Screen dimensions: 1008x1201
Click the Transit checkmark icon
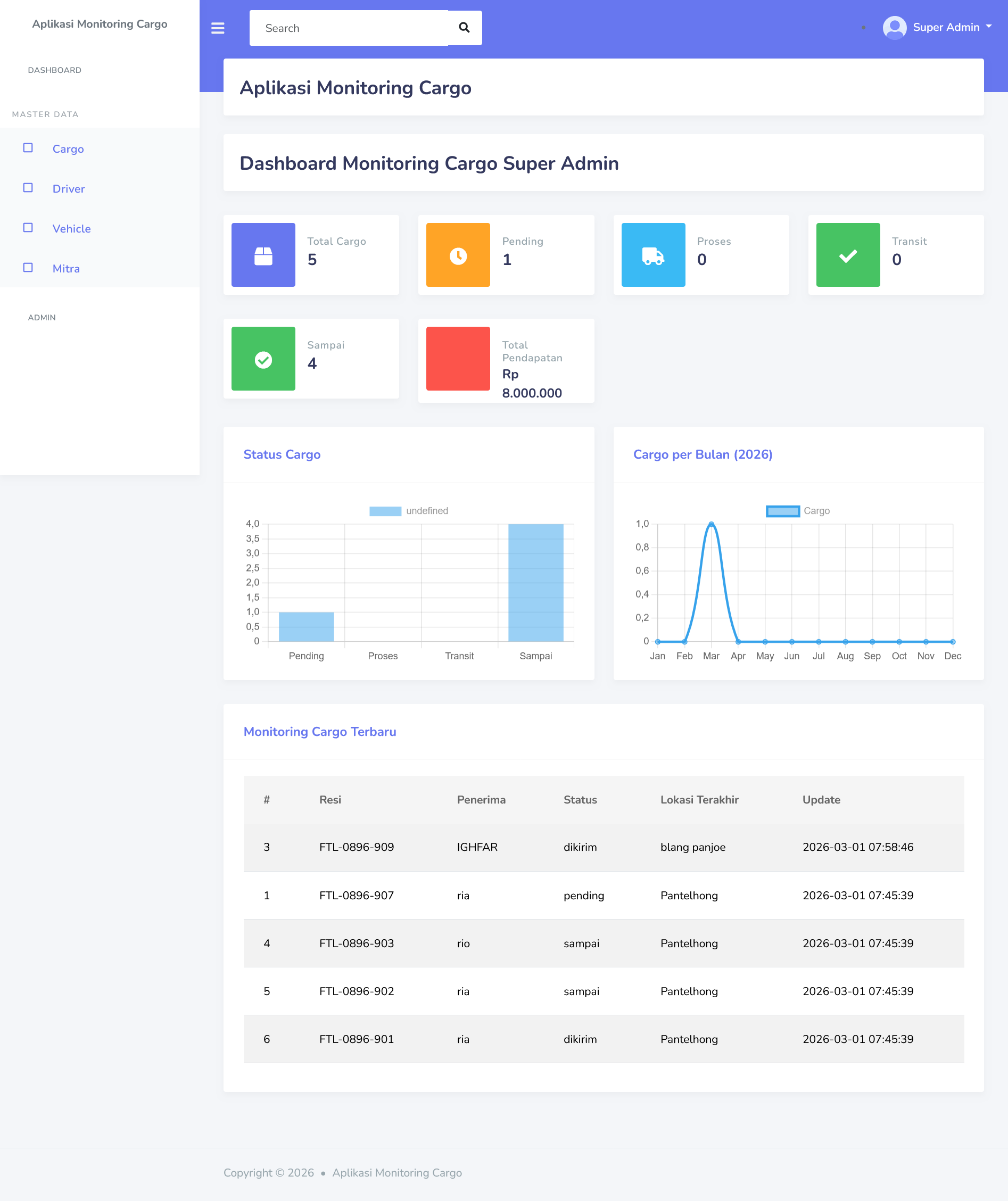(x=847, y=255)
